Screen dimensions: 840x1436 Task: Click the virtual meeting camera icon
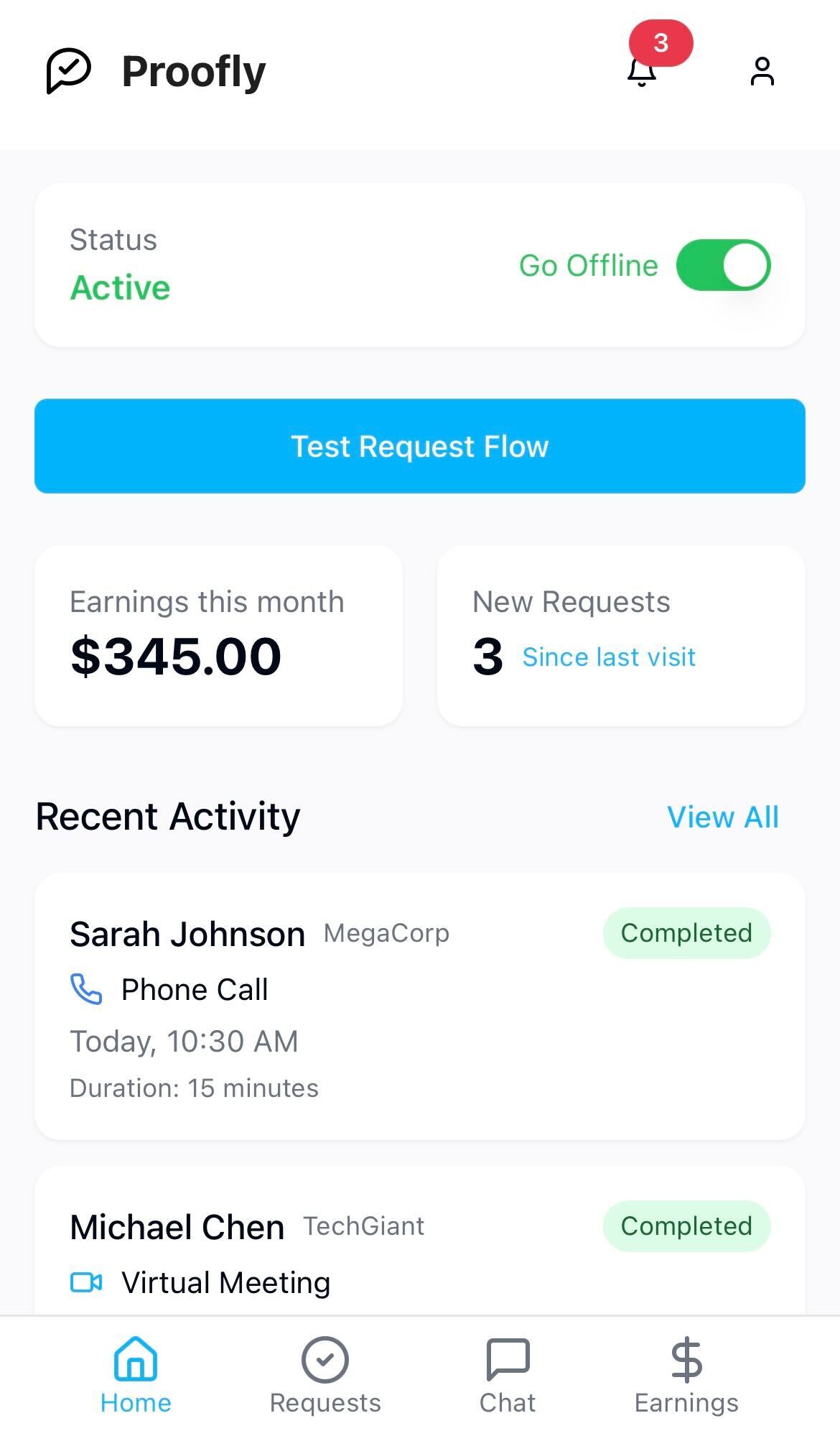(86, 1282)
